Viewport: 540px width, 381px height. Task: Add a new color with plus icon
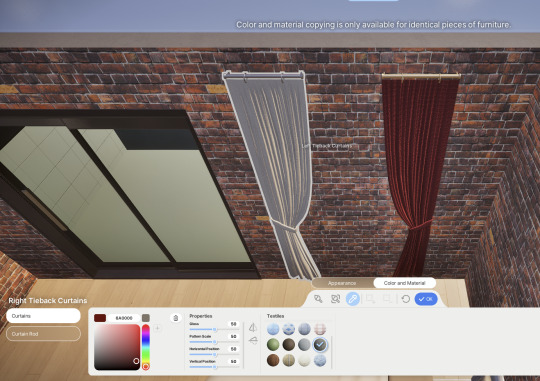click(x=157, y=328)
